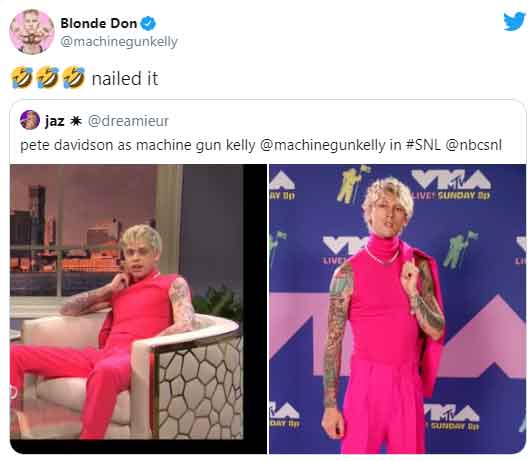
Task: Open Blonde Don's profile avatar
Action: point(32,32)
